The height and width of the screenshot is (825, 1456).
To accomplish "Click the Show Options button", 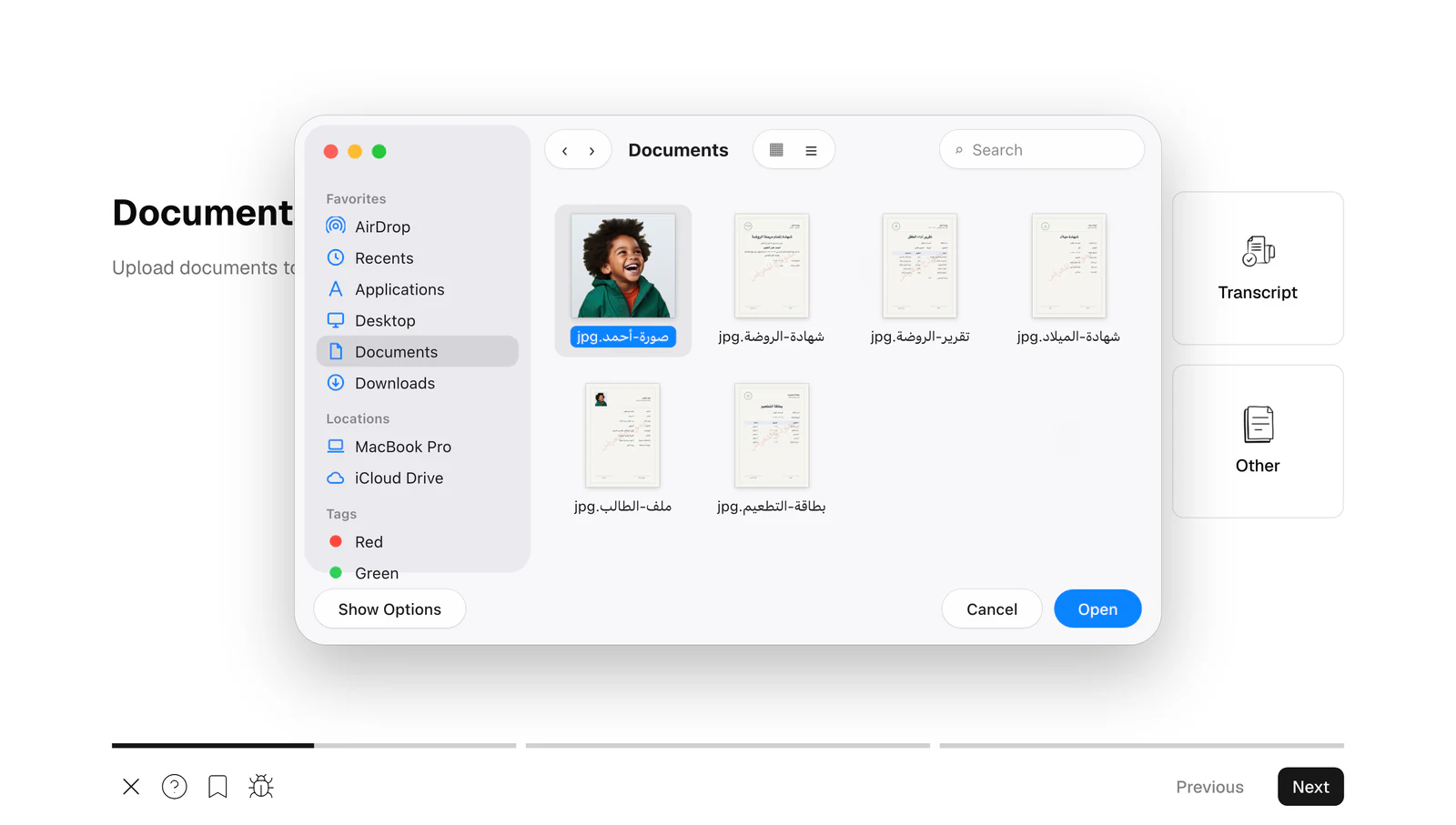I will click(389, 609).
